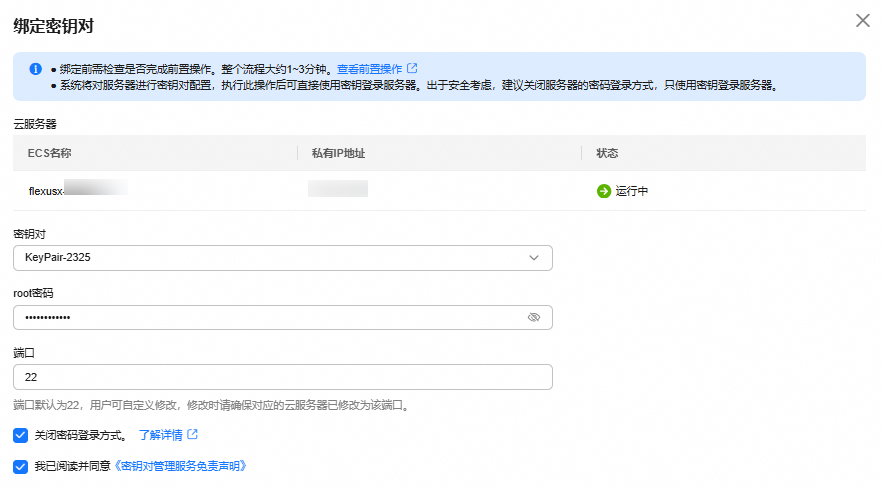Image resolution: width=882 pixels, height=494 pixels.
Task: Click the port hint text 端口默认为22
Action: (213, 405)
